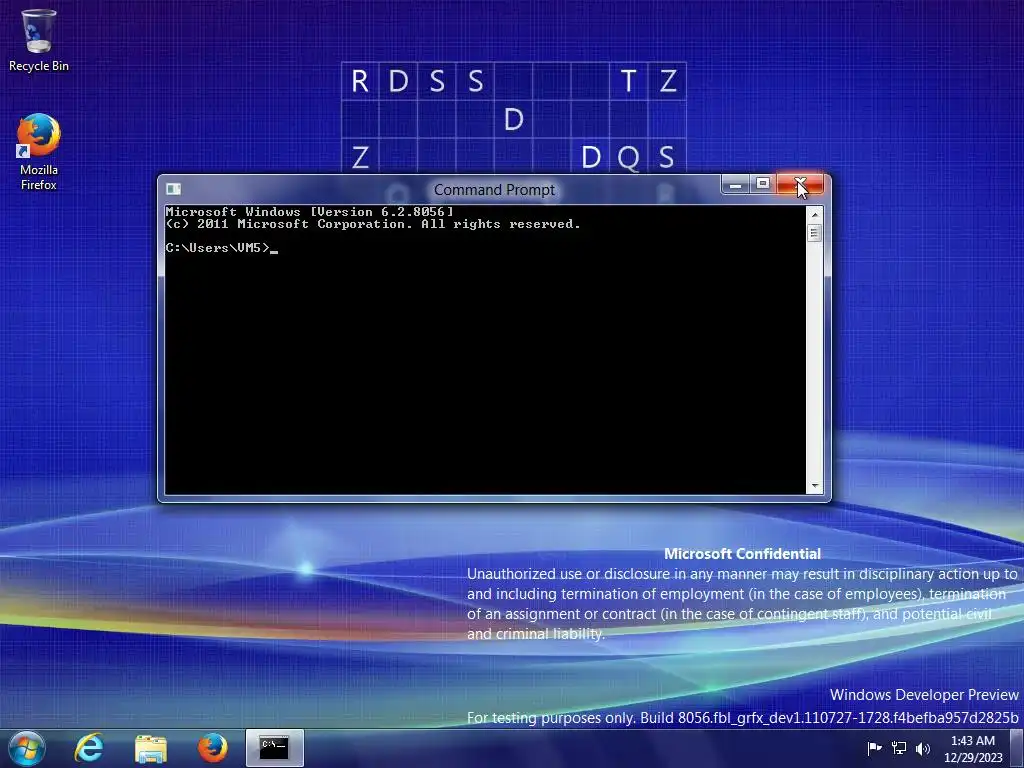Screen dimensions: 1024x768
Task: Open network status icon in tray
Action: [x=899, y=748]
